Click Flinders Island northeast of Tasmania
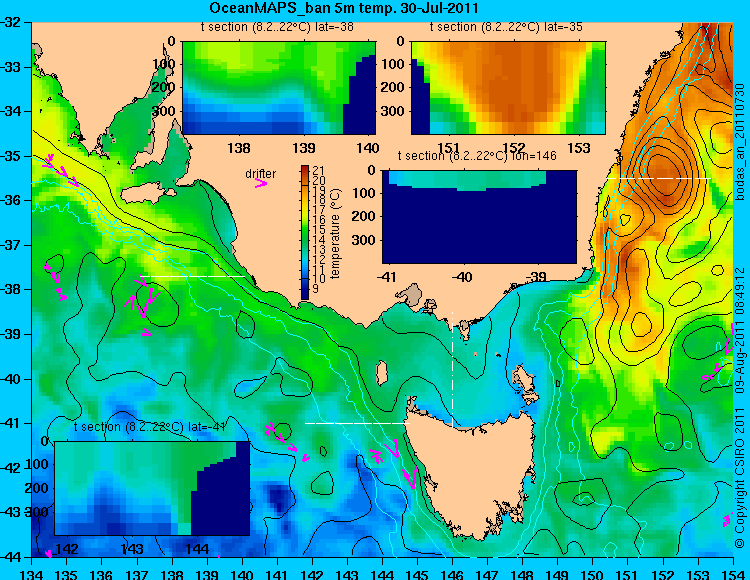The image size is (750, 580). [x=526, y=383]
